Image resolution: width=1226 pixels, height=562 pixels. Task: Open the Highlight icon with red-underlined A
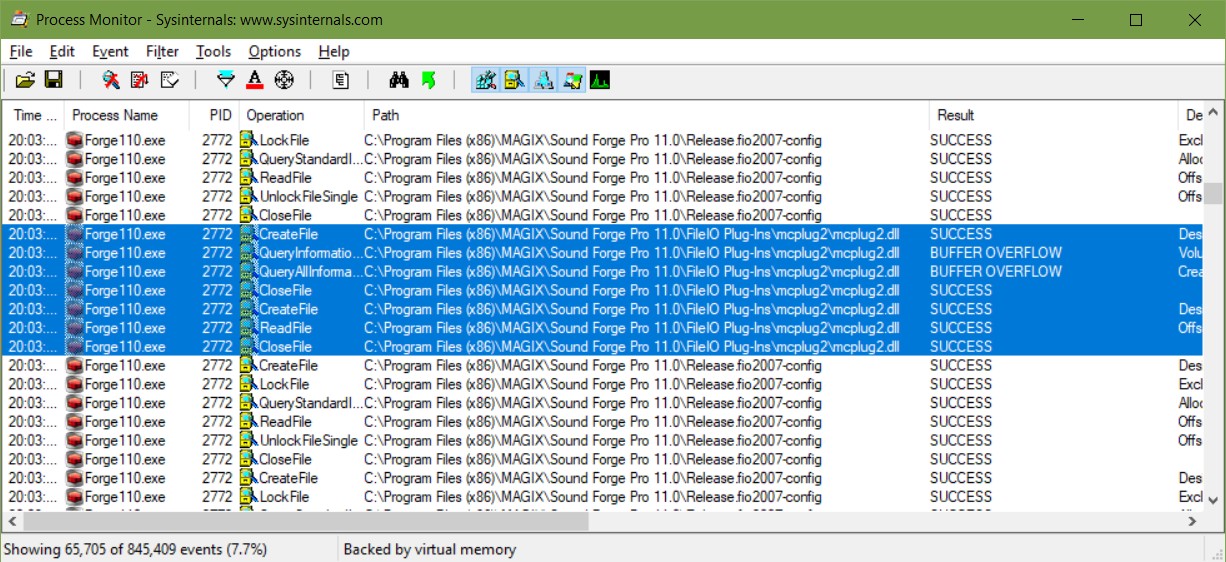point(255,80)
